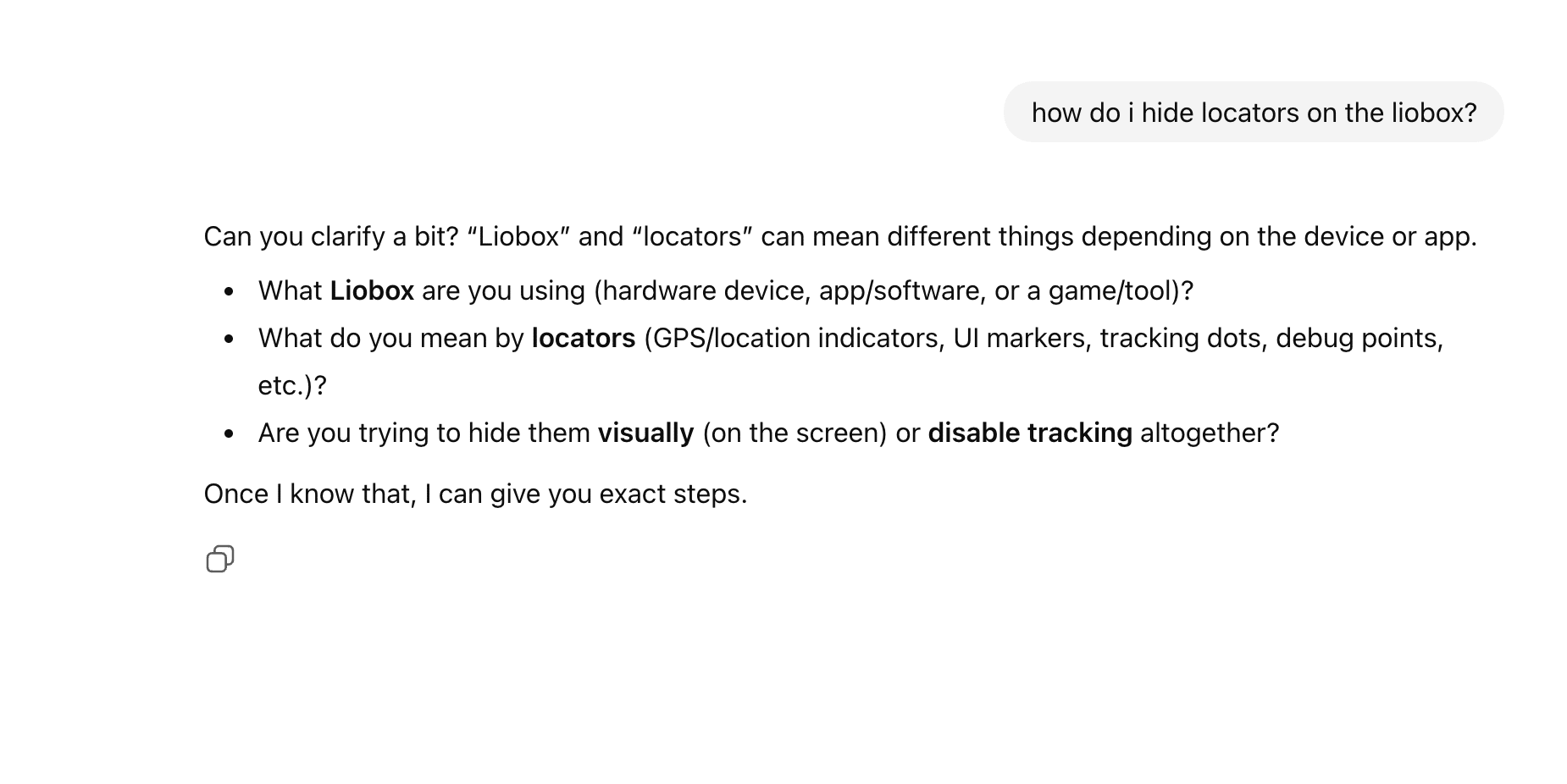Click the bold phrase disable tracking
The image size is (1567, 784).
click(1029, 433)
